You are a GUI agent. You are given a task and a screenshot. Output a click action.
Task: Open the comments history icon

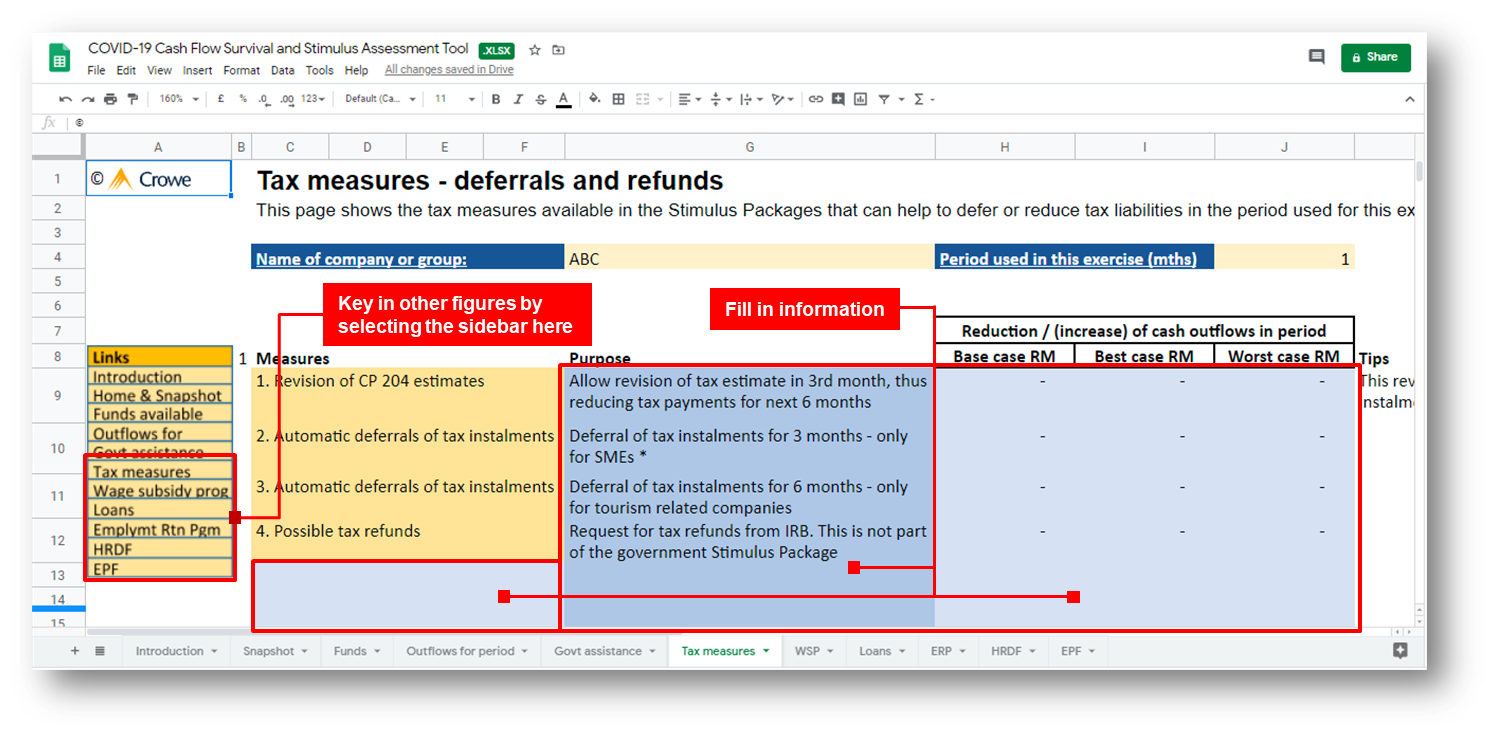pyautogui.click(x=1316, y=57)
